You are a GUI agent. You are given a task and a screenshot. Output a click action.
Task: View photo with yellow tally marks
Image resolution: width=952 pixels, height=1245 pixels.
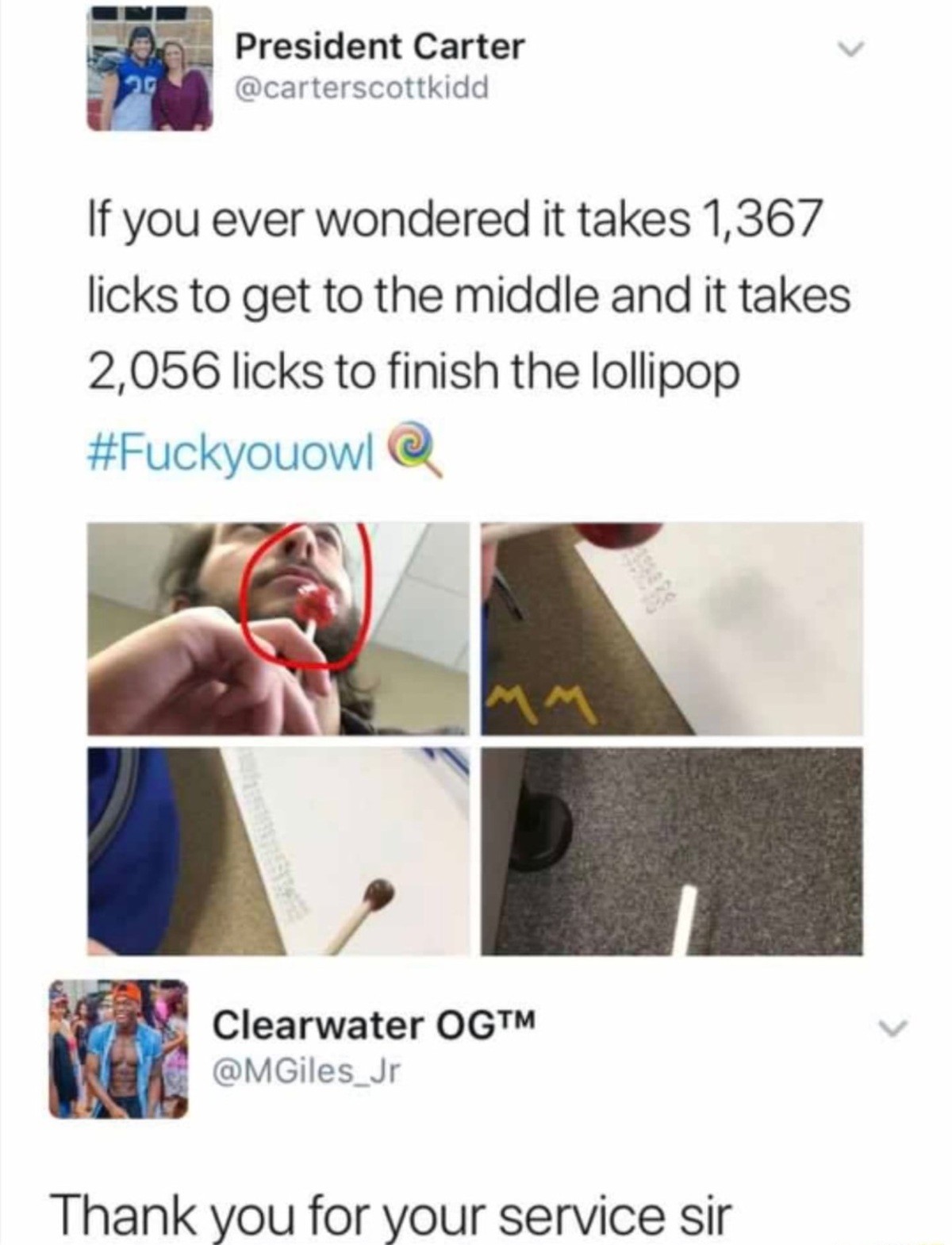pos(672,628)
